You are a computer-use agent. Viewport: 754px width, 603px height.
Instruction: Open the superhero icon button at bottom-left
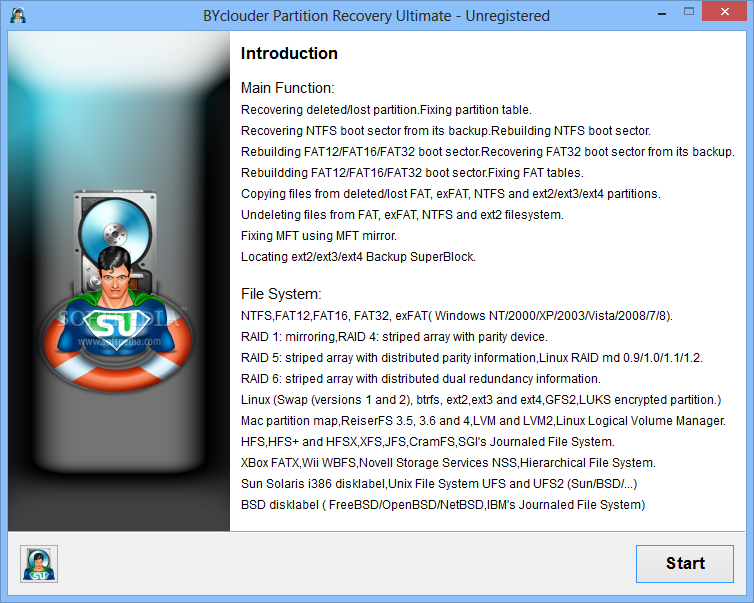coord(39,564)
